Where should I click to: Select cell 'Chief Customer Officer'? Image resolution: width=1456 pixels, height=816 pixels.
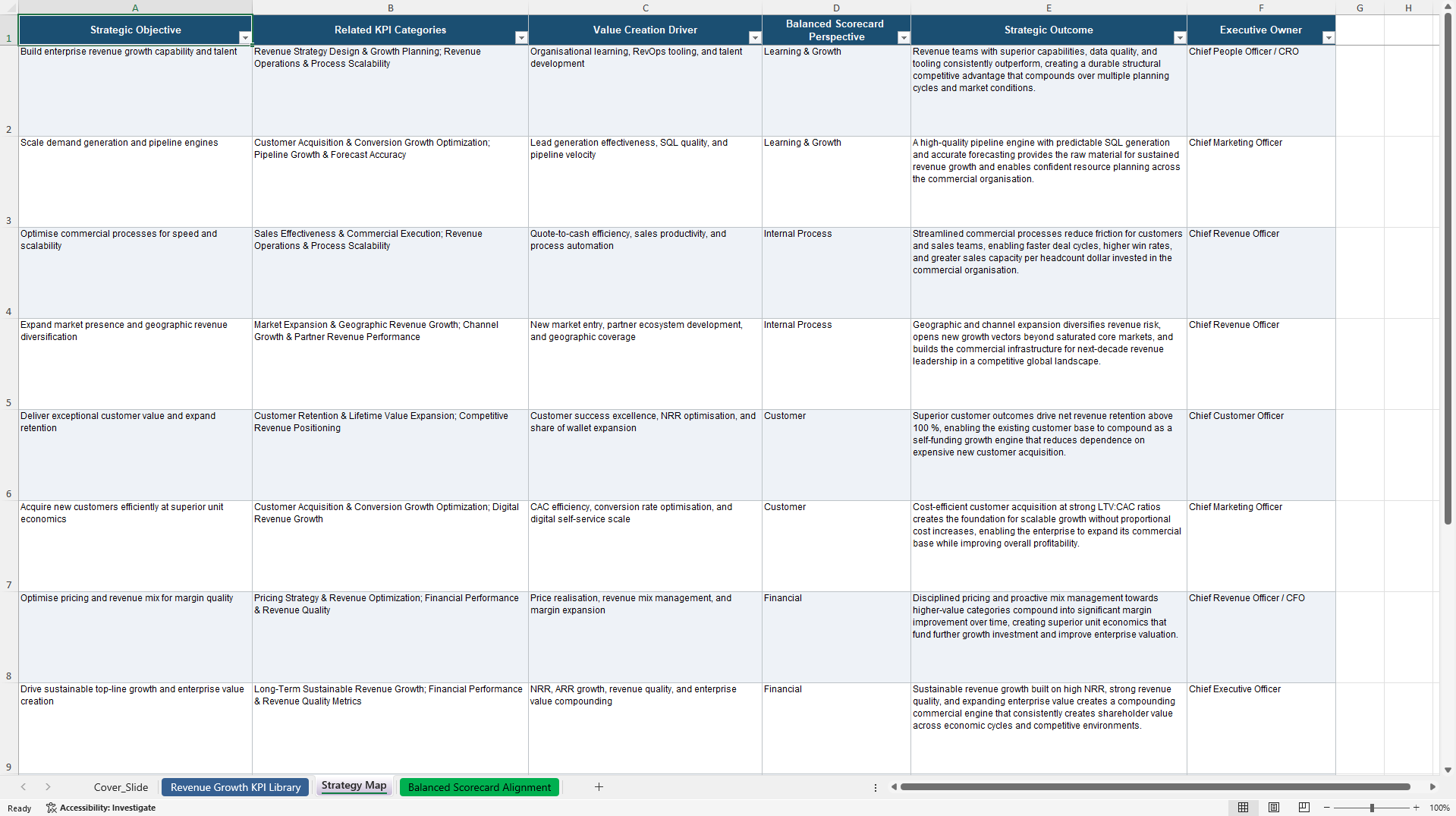tap(1261, 455)
